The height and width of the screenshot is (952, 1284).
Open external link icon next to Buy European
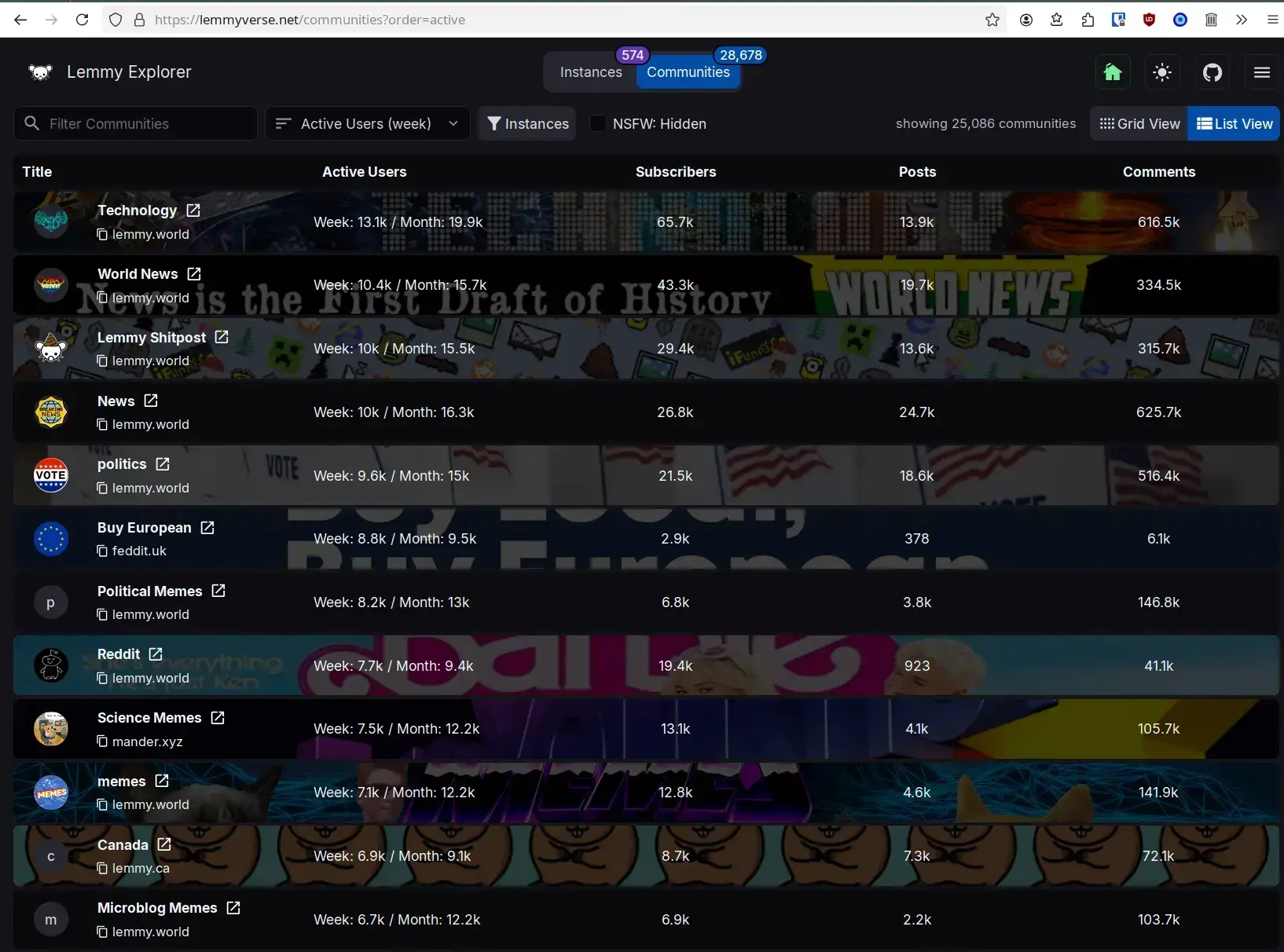[207, 528]
